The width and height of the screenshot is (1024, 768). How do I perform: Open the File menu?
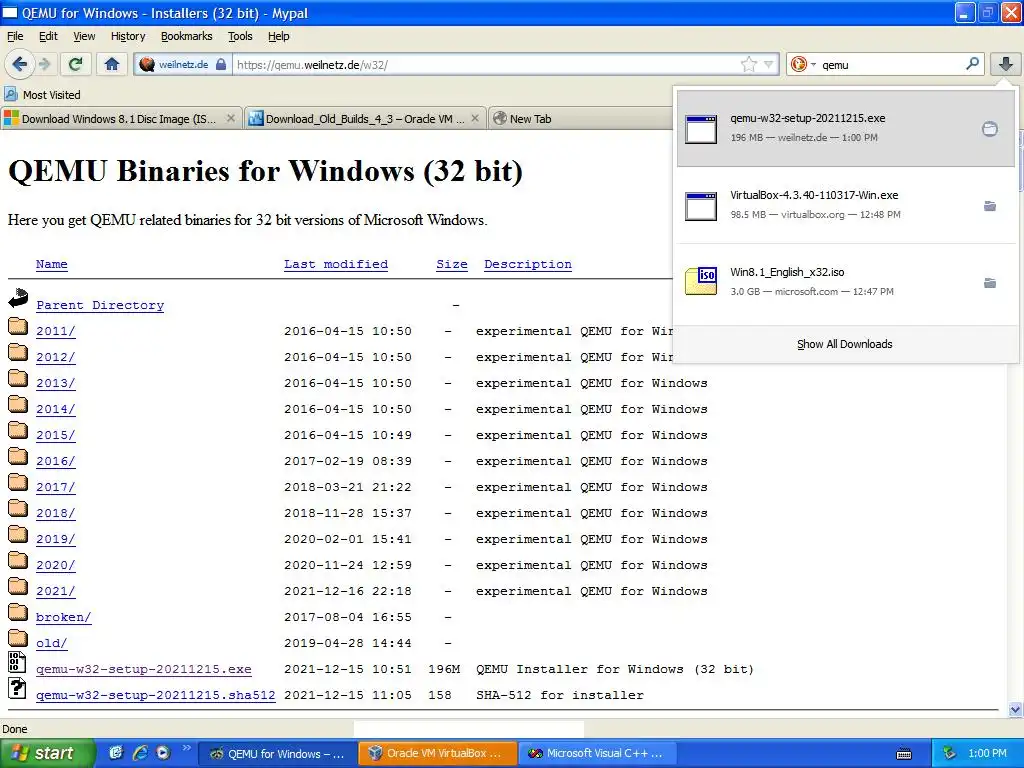(15, 36)
